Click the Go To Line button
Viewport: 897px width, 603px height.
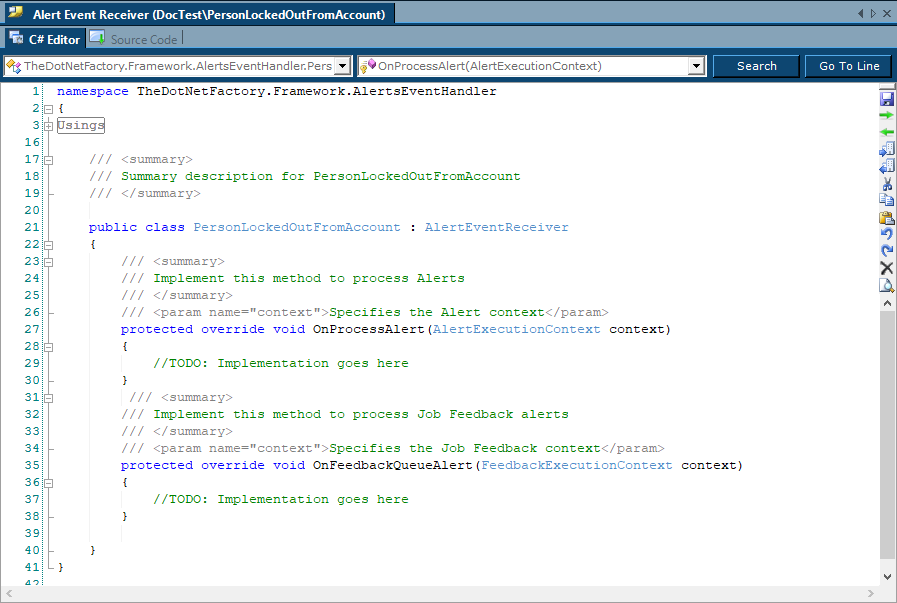[x=848, y=63]
